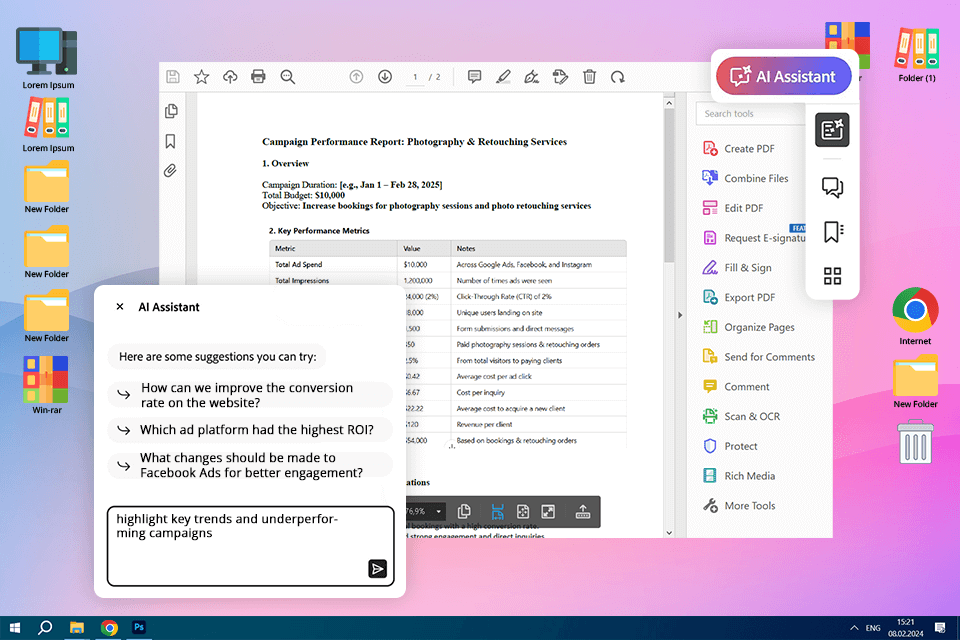
Task: Close the AI Assistant dialog
Action: click(x=120, y=307)
